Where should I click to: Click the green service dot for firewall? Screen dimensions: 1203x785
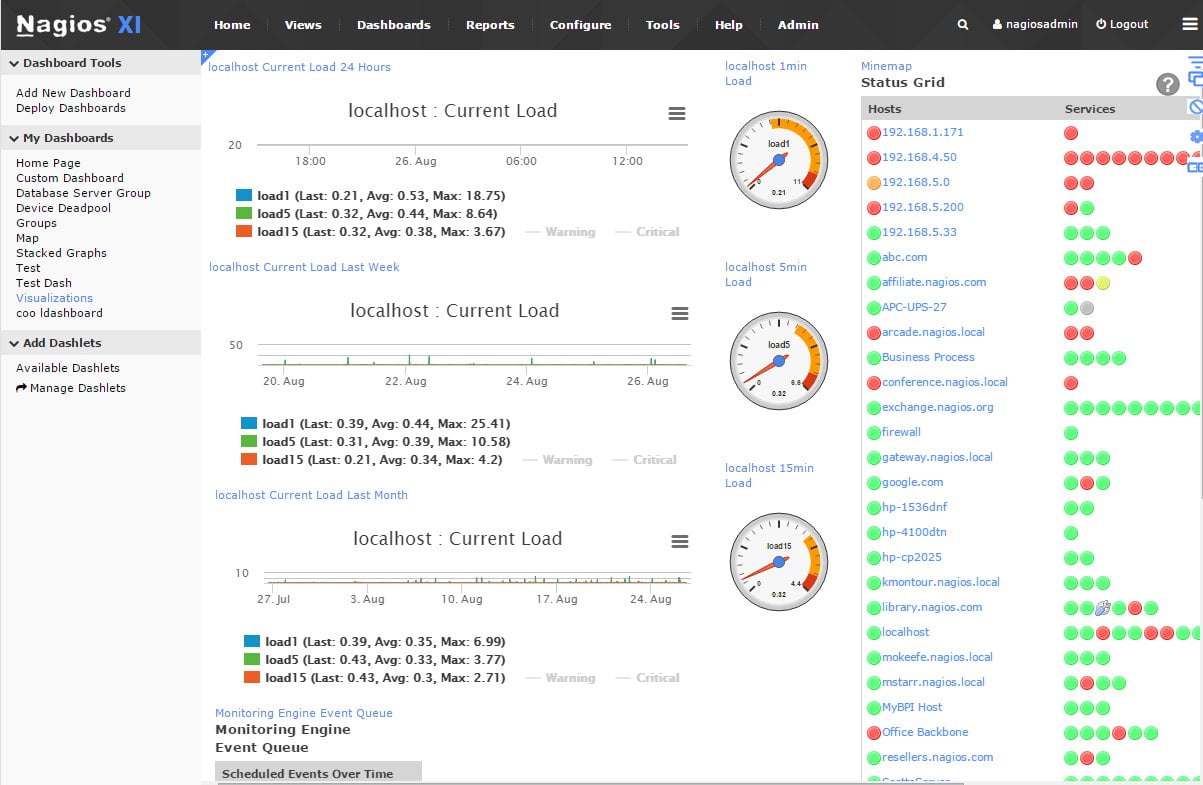(1071, 433)
